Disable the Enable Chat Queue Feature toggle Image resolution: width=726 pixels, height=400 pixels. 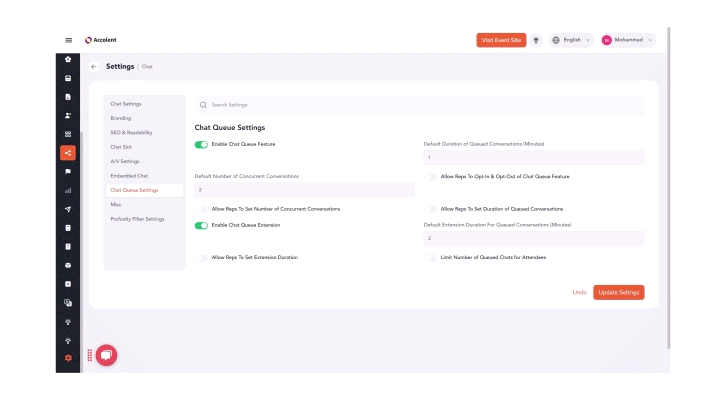201,145
